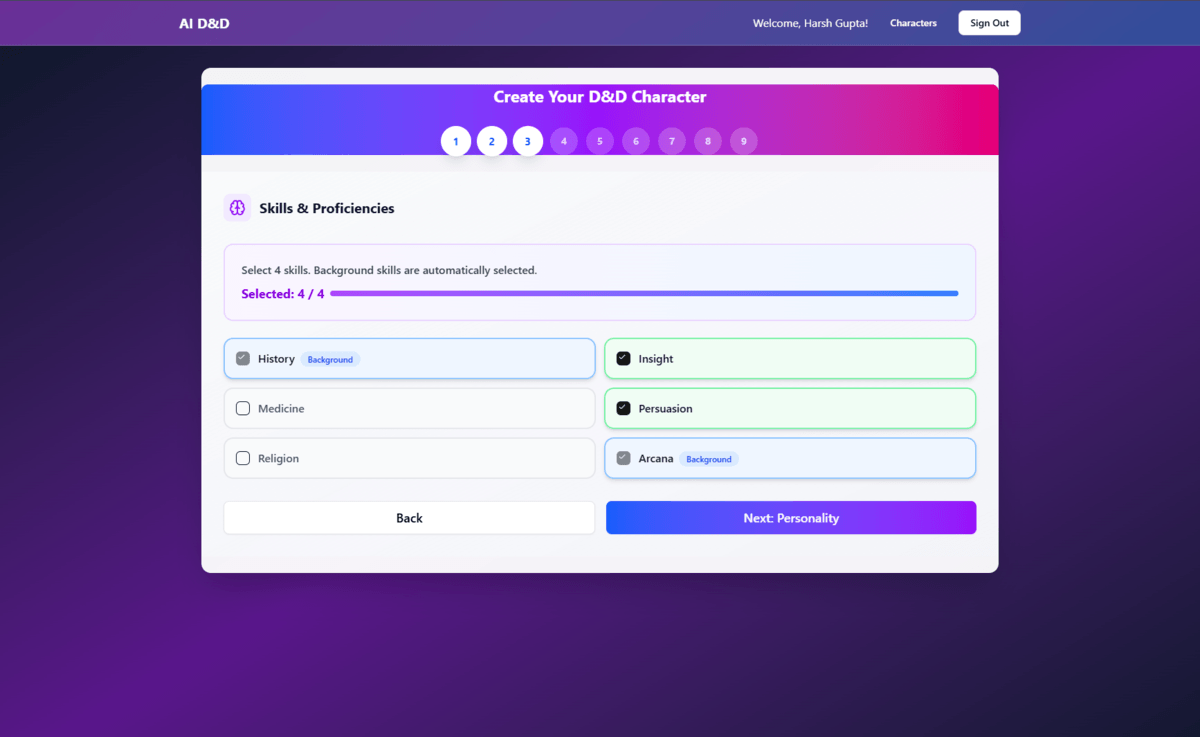Viewport: 1200px width, 737px height.
Task: Click the AI D&D logo link
Action: [204, 23]
